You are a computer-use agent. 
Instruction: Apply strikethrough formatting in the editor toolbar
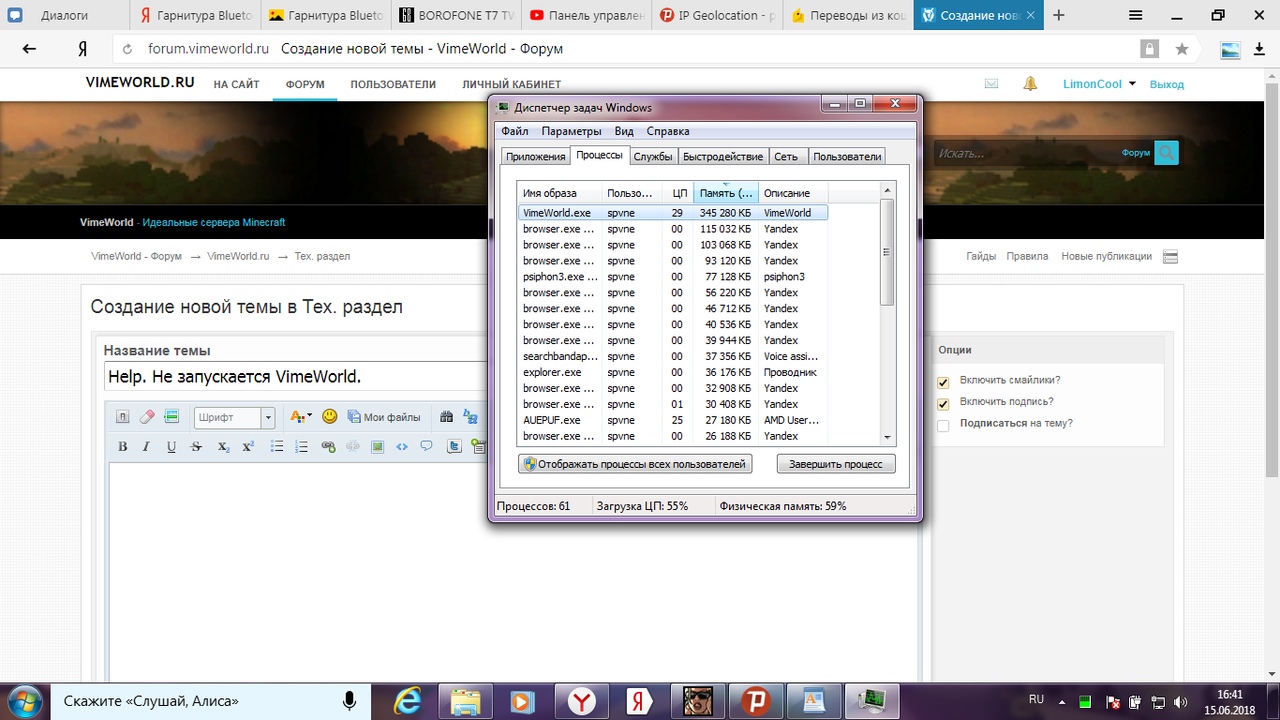click(196, 447)
